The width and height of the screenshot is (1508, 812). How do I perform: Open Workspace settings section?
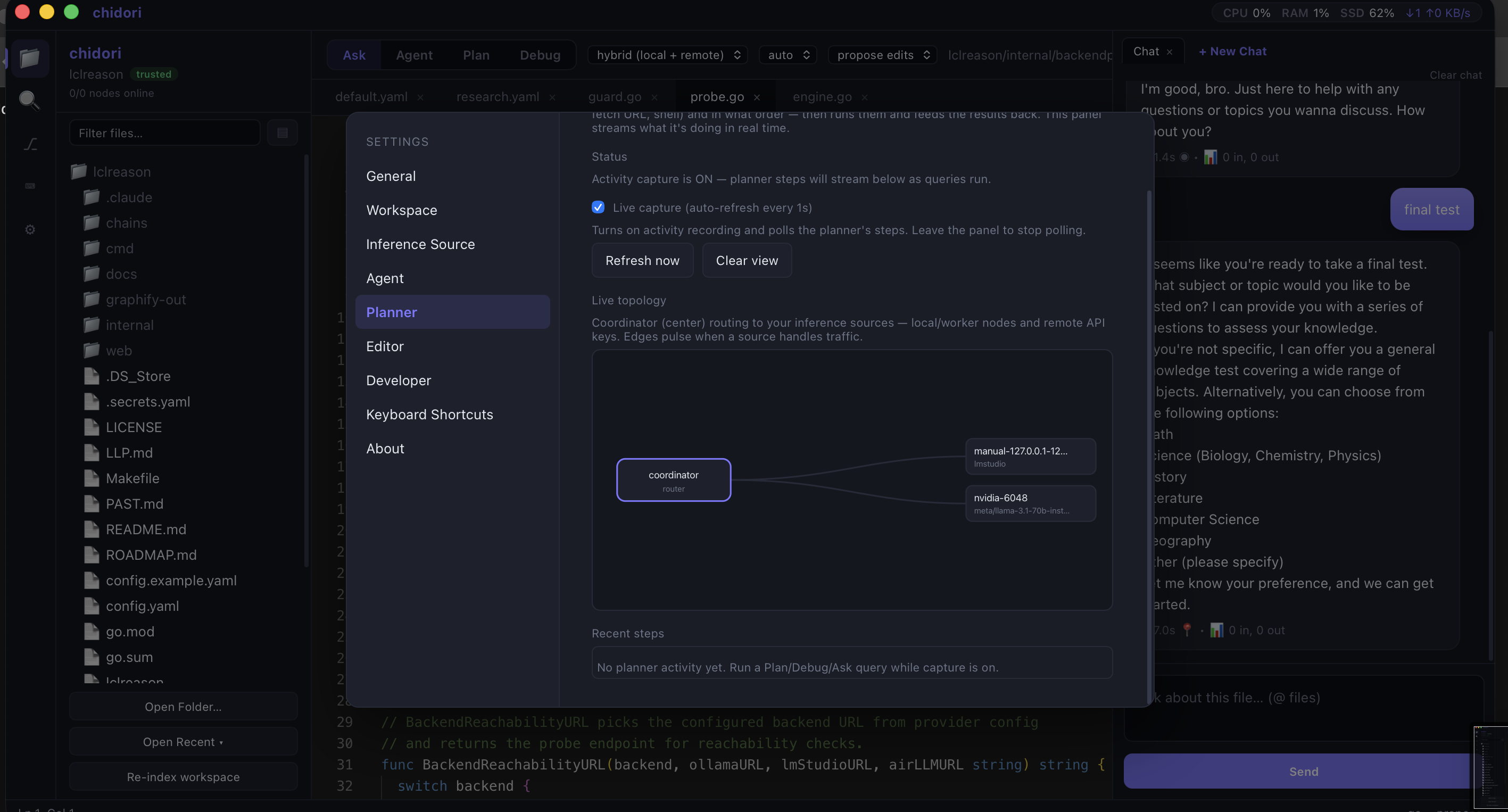tap(452, 210)
